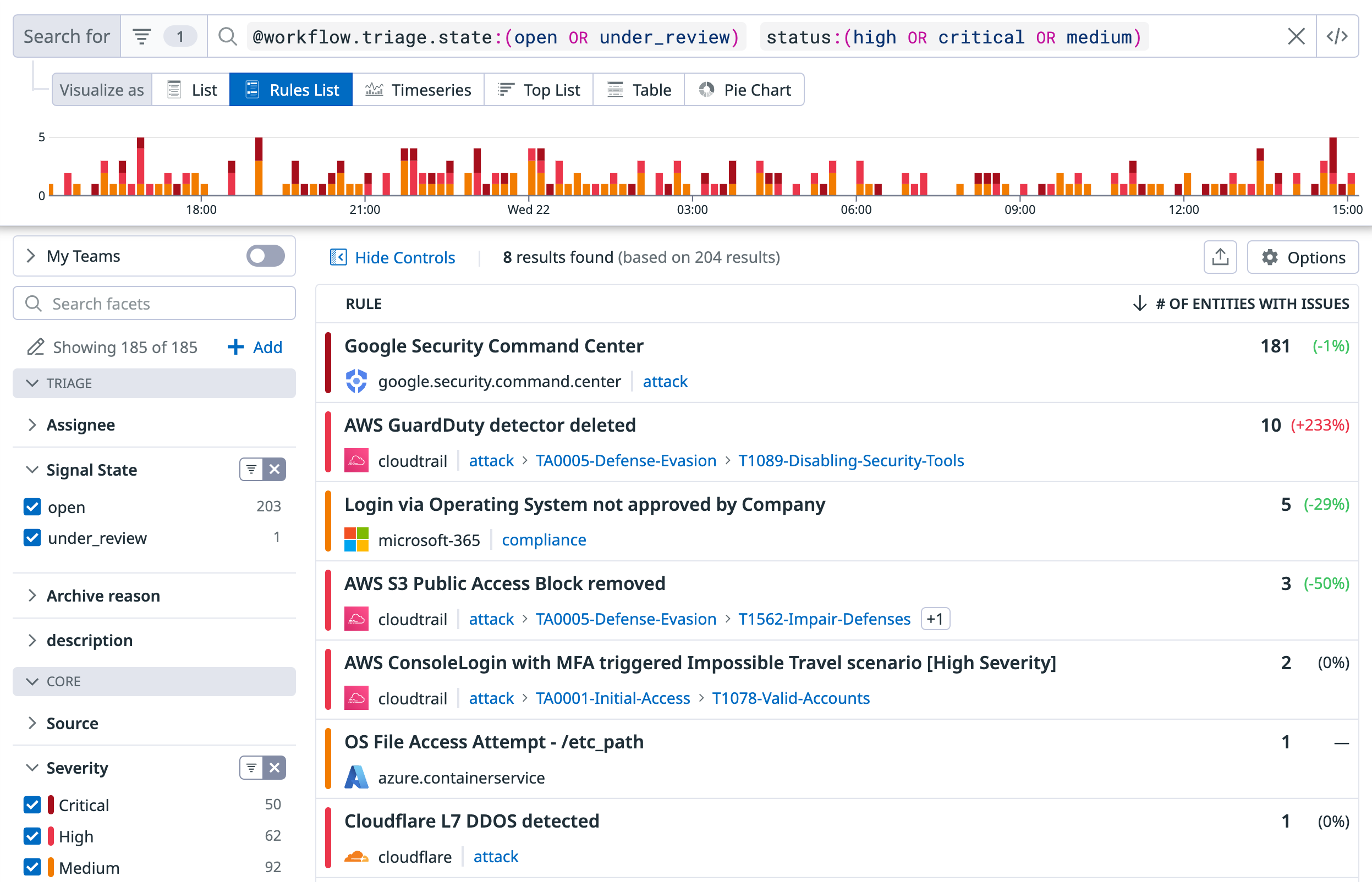Click the High severity color swatch
Image resolution: width=1372 pixels, height=882 pixels.
coord(51,836)
